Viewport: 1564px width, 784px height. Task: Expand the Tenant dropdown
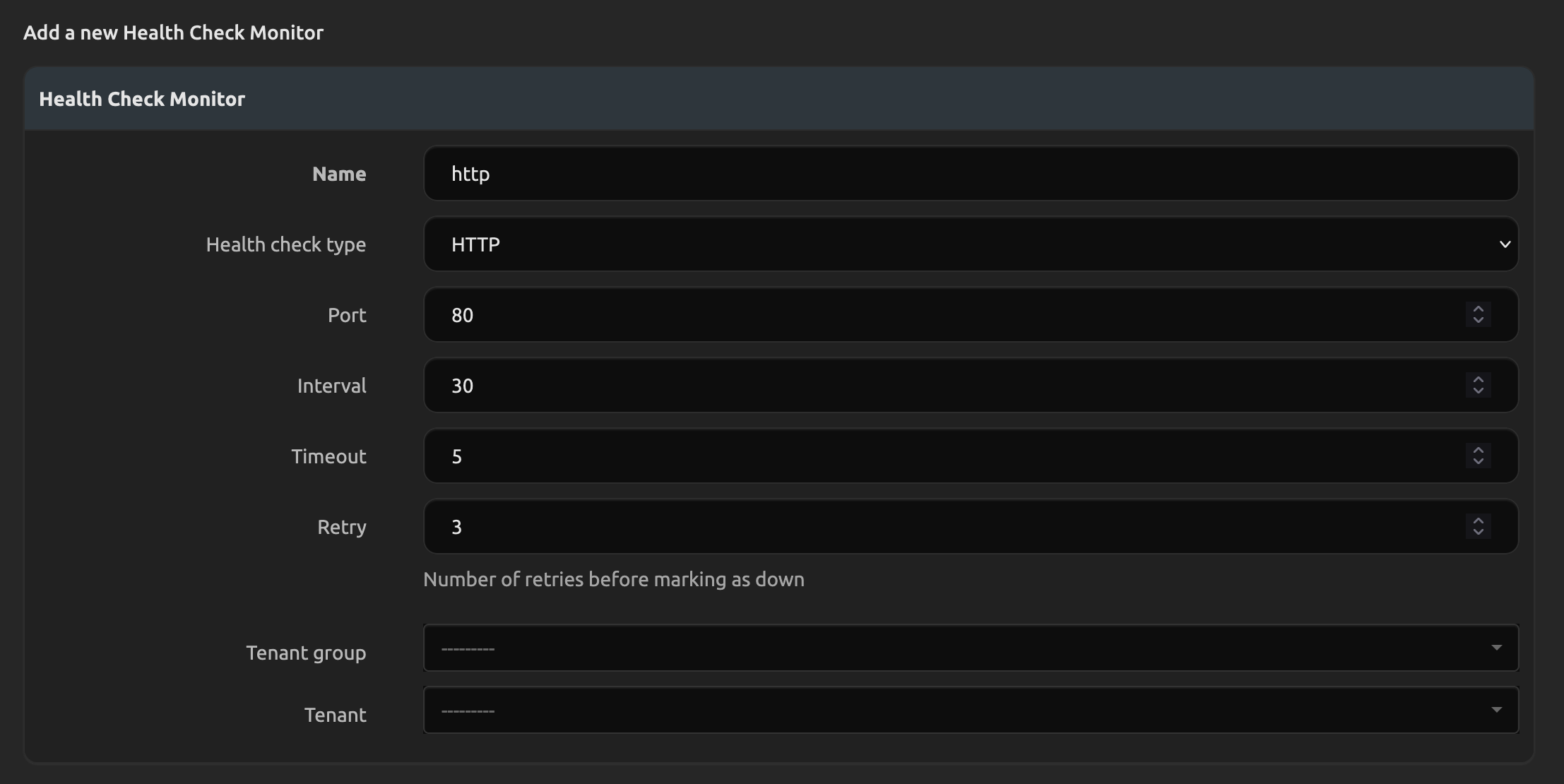tap(970, 711)
